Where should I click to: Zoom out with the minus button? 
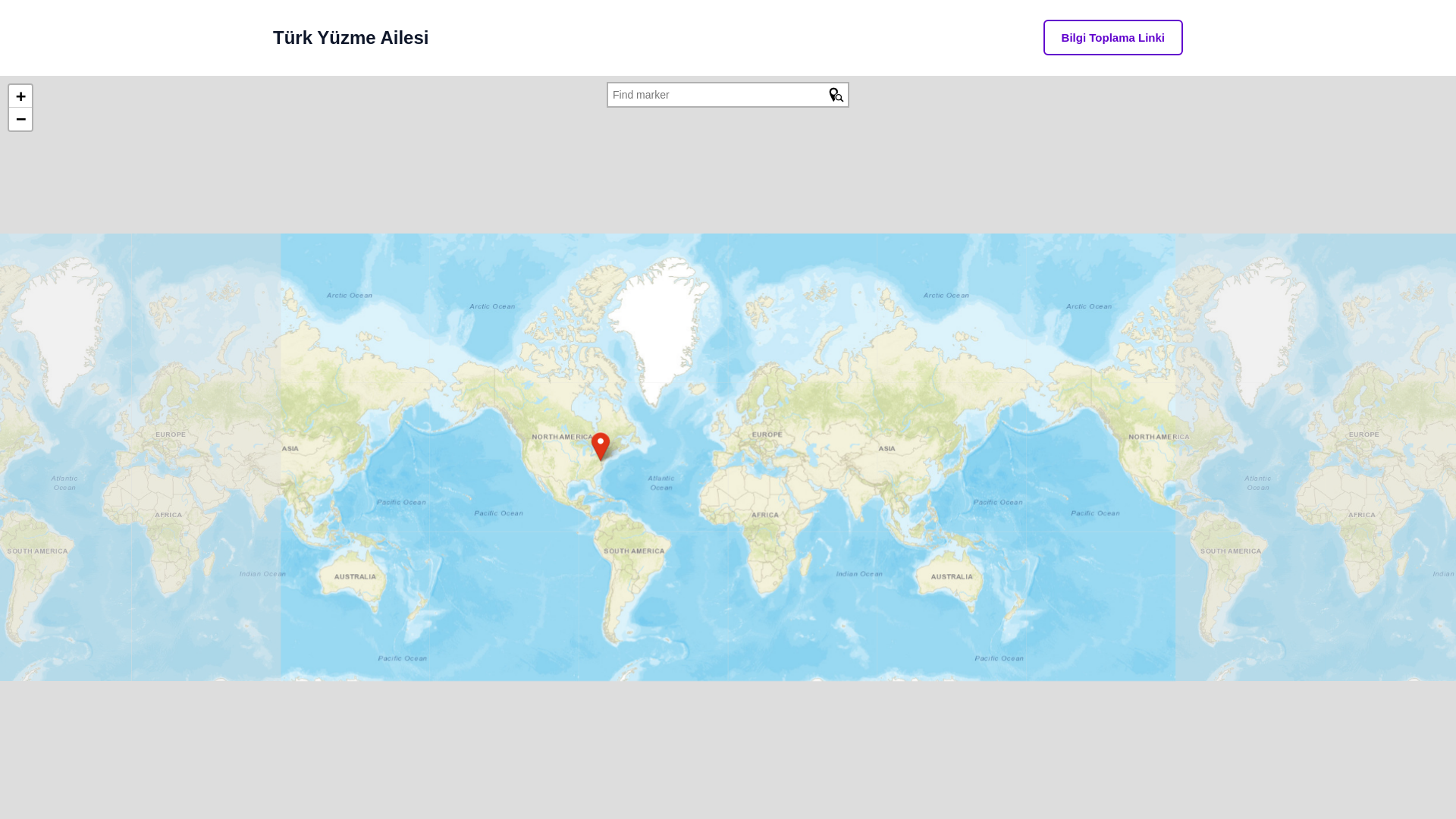click(x=20, y=119)
